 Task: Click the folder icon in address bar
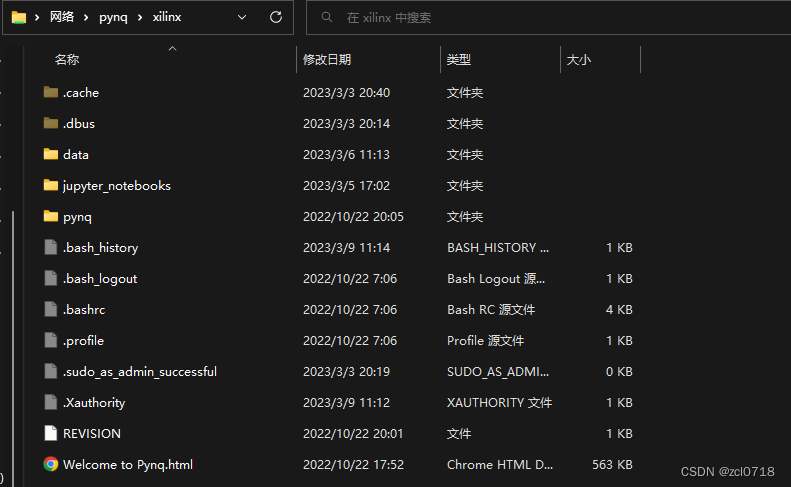click(x=19, y=17)
